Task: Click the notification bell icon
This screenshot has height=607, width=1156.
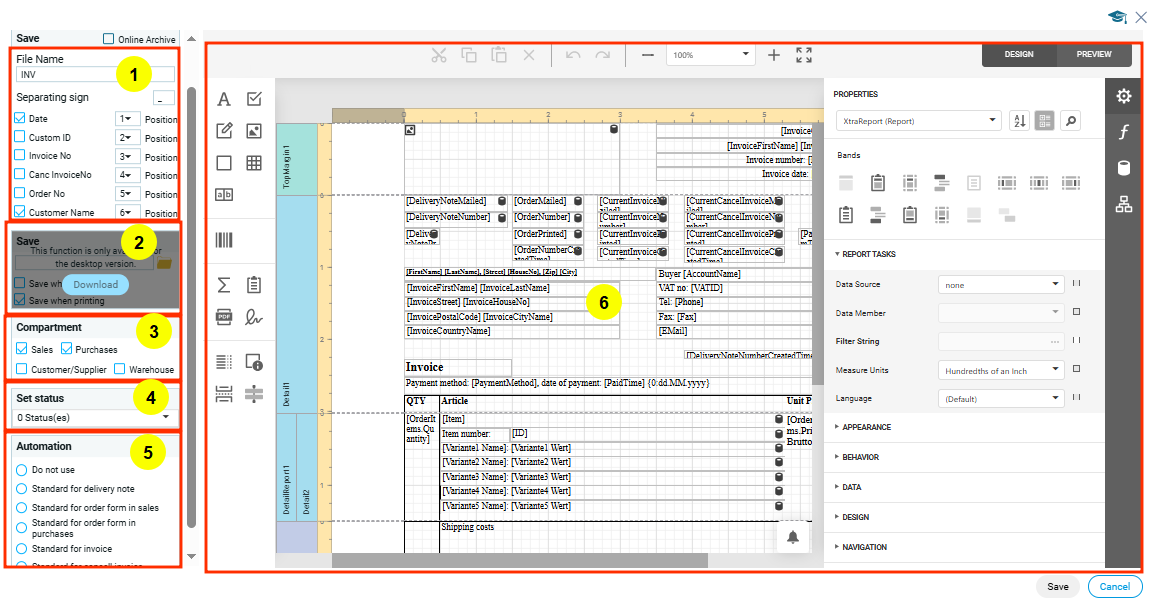Action: (x=793, y=538)
